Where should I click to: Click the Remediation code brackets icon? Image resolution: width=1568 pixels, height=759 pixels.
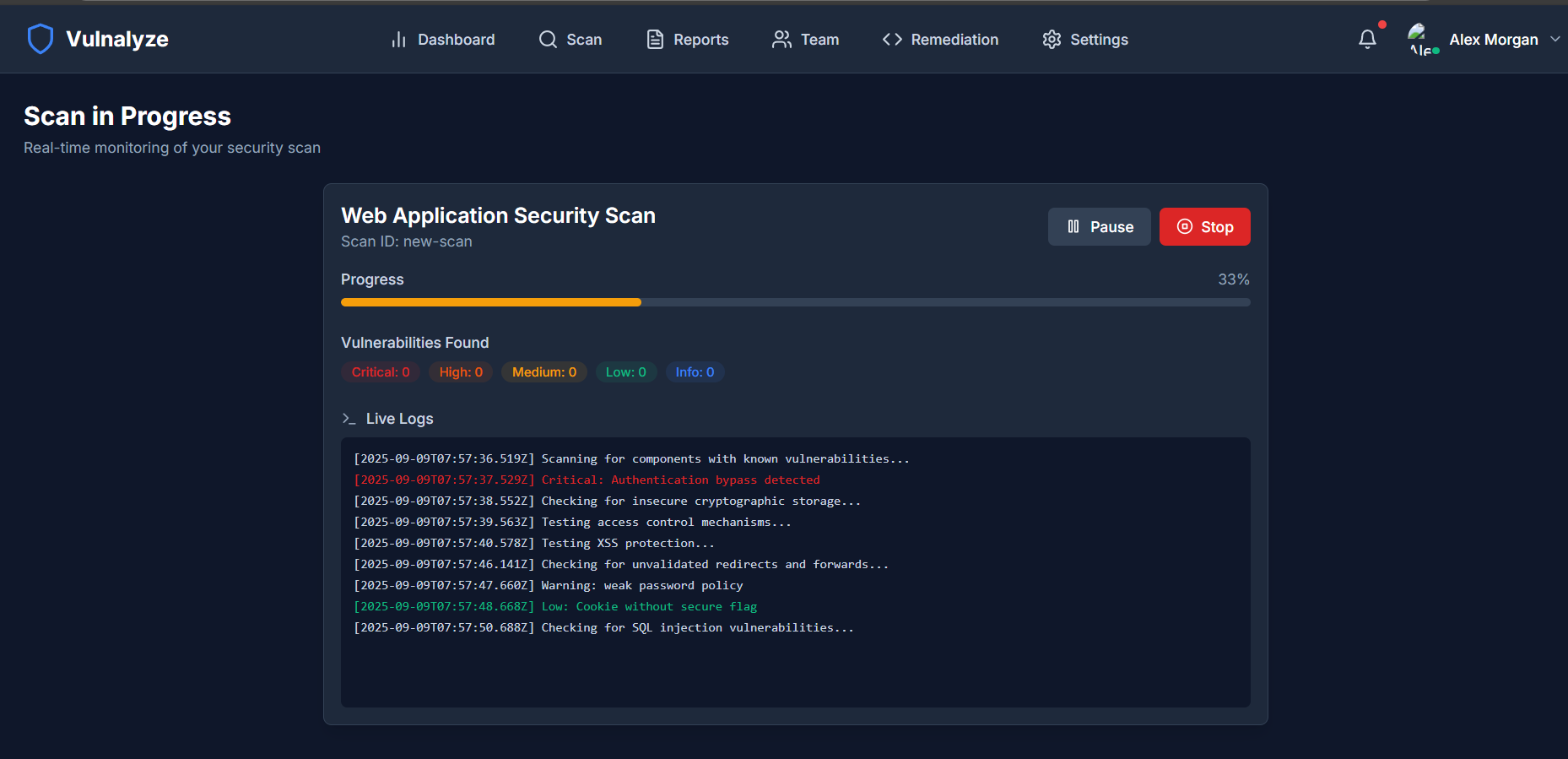click(x=892, y=40)
